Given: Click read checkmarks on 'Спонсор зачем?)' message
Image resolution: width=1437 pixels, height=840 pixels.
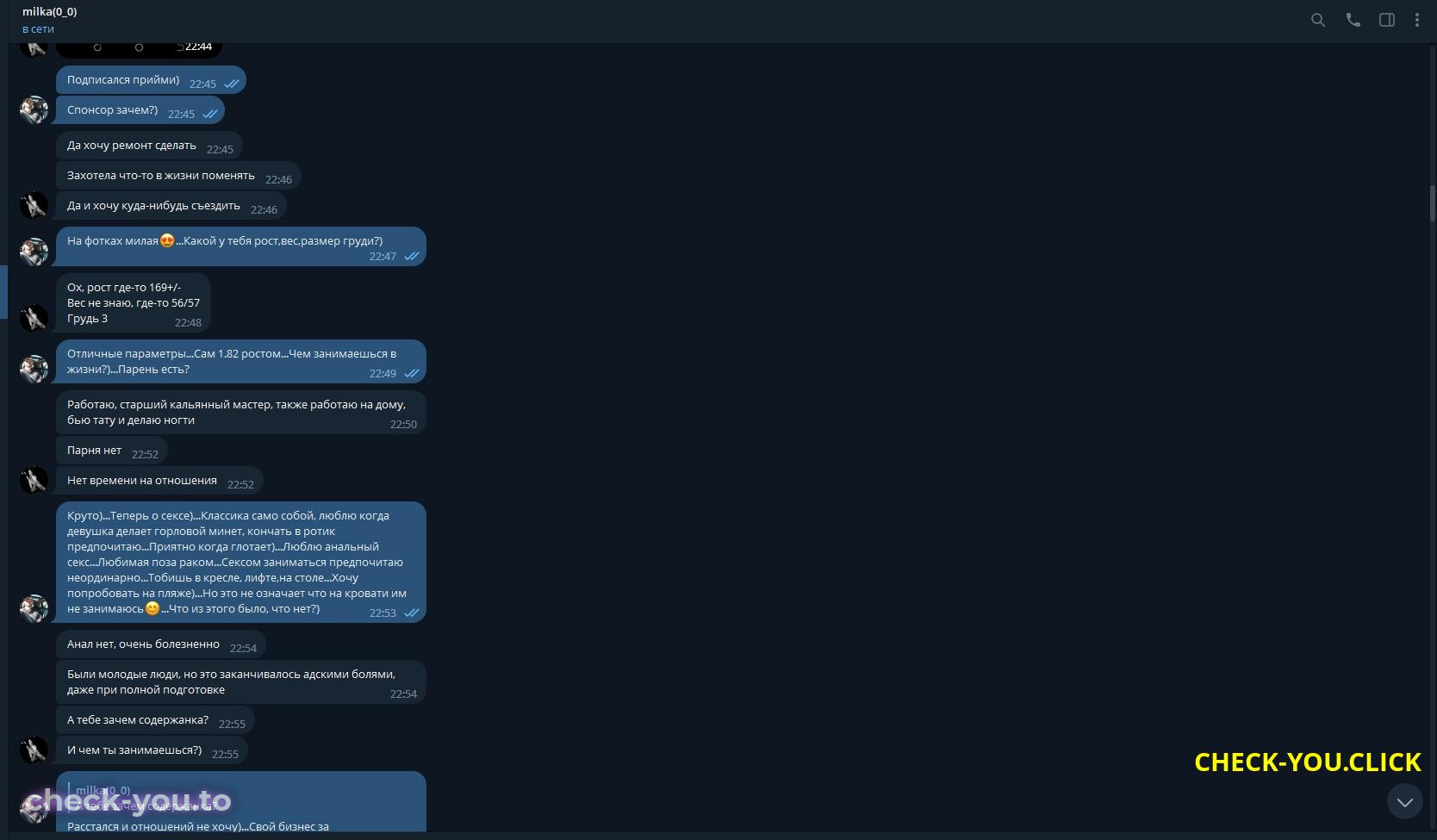Looking at the screenshot, I should [x=210, y=115].
